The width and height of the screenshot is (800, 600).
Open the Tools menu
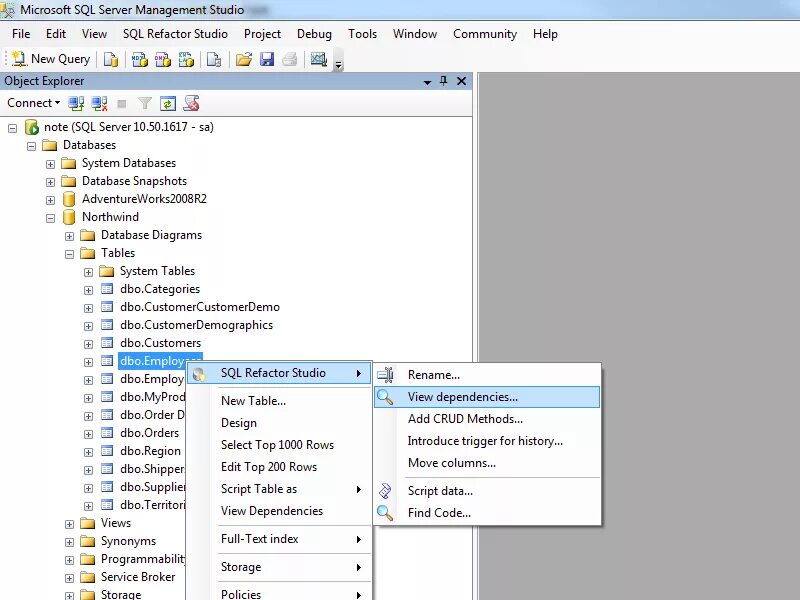tap(362, 34)
